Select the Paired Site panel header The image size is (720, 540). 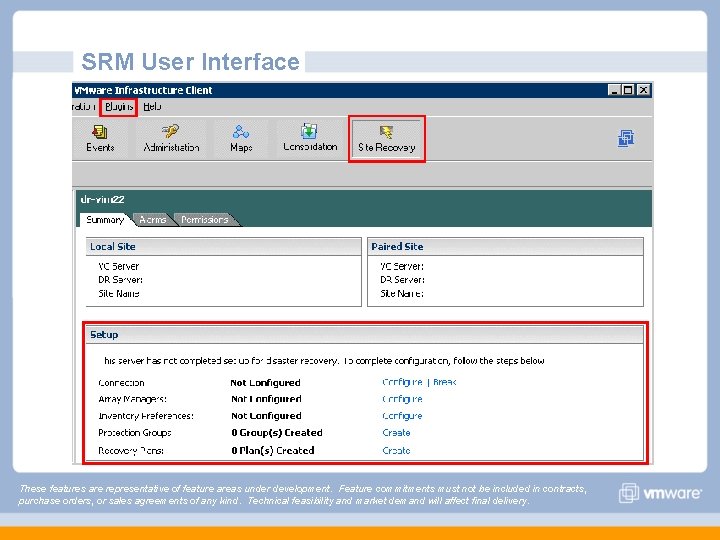pos(506,247)
